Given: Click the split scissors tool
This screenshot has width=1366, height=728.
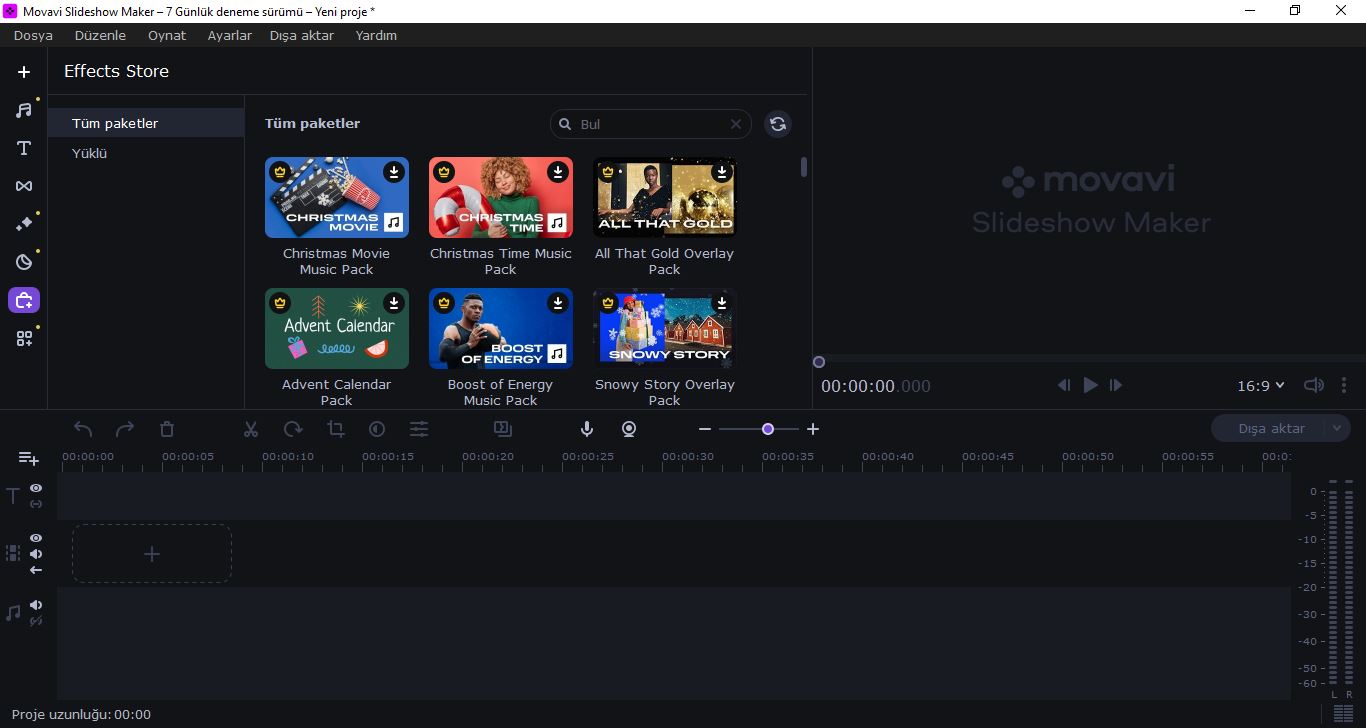Looking at the screenshot, I should point(251,429).
